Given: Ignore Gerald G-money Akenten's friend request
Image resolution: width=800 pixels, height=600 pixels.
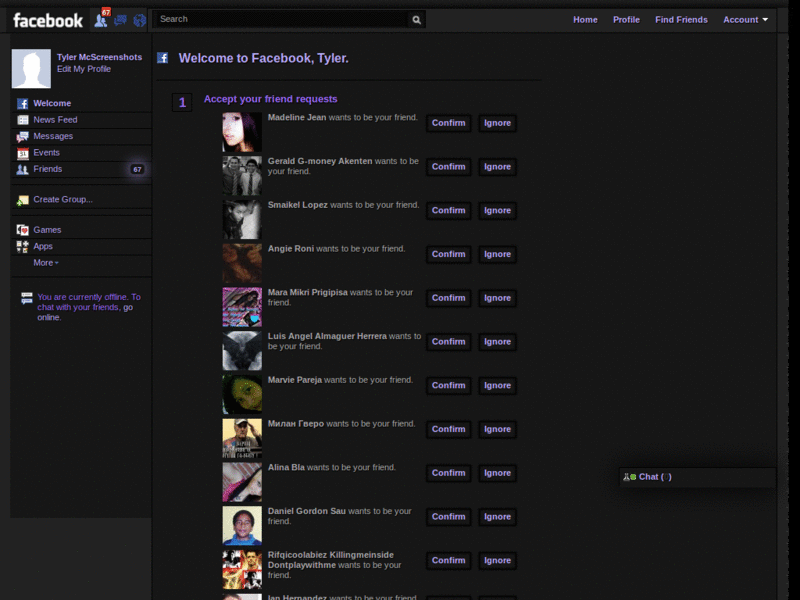Looking at the screenshot, I should coord(497,166).
